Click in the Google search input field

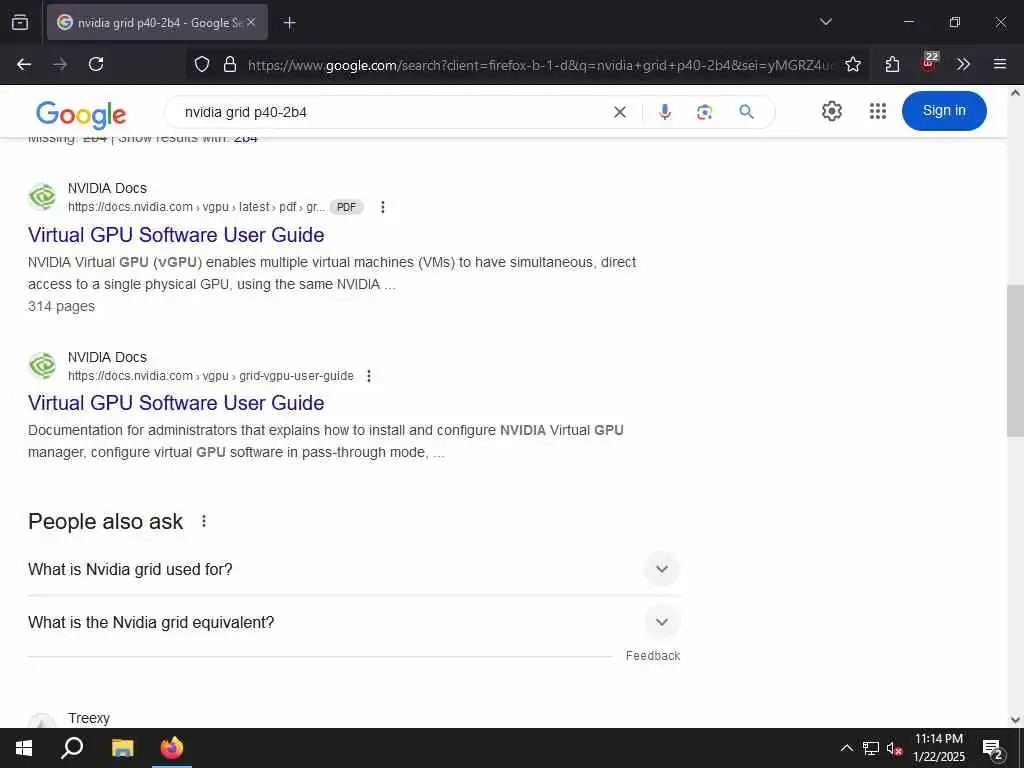pyautogui.click(x=392, y=112)
